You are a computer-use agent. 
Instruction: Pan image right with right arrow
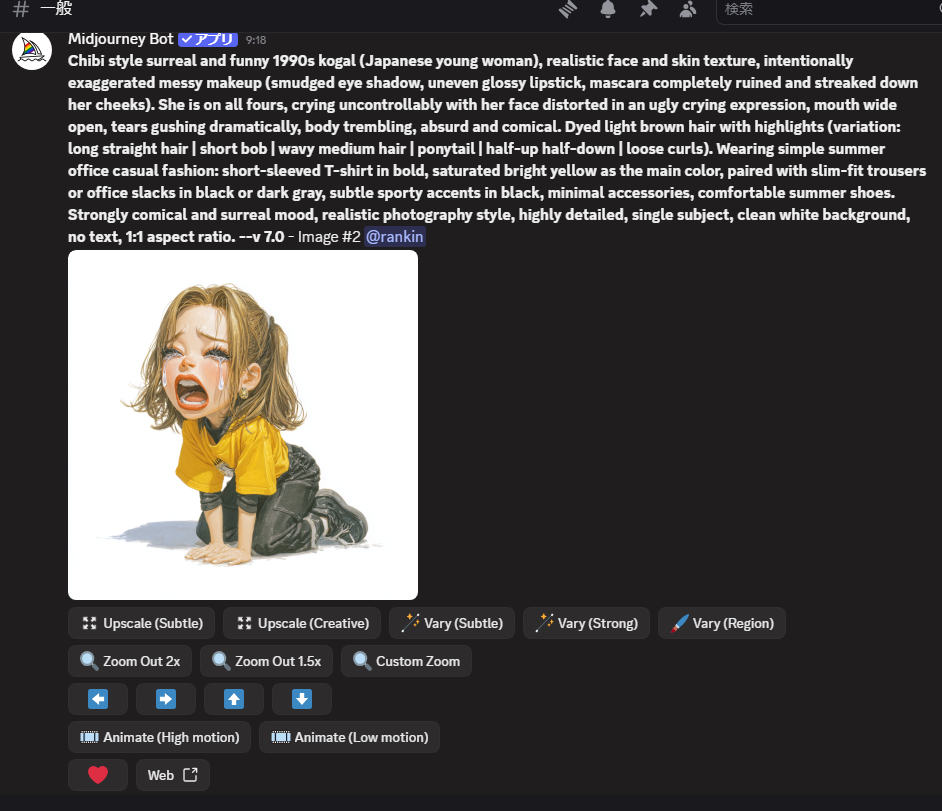click(166, 699)
